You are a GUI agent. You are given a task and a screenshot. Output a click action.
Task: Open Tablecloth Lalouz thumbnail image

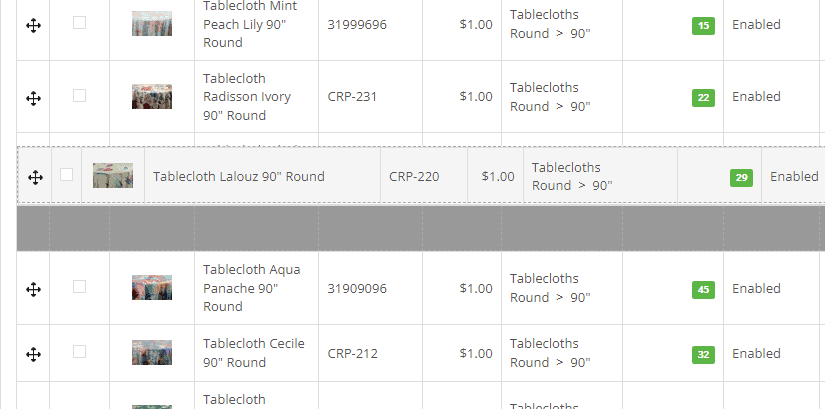tap(113, 175)
